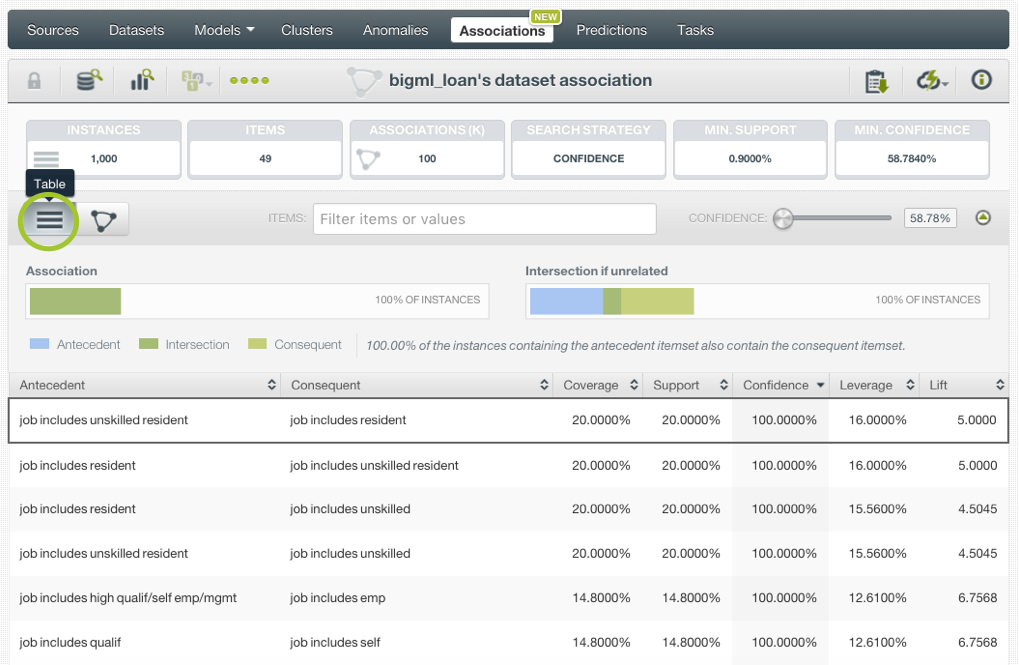Switch to the Table view
The image size is (1019, 665).
point(49,220)
